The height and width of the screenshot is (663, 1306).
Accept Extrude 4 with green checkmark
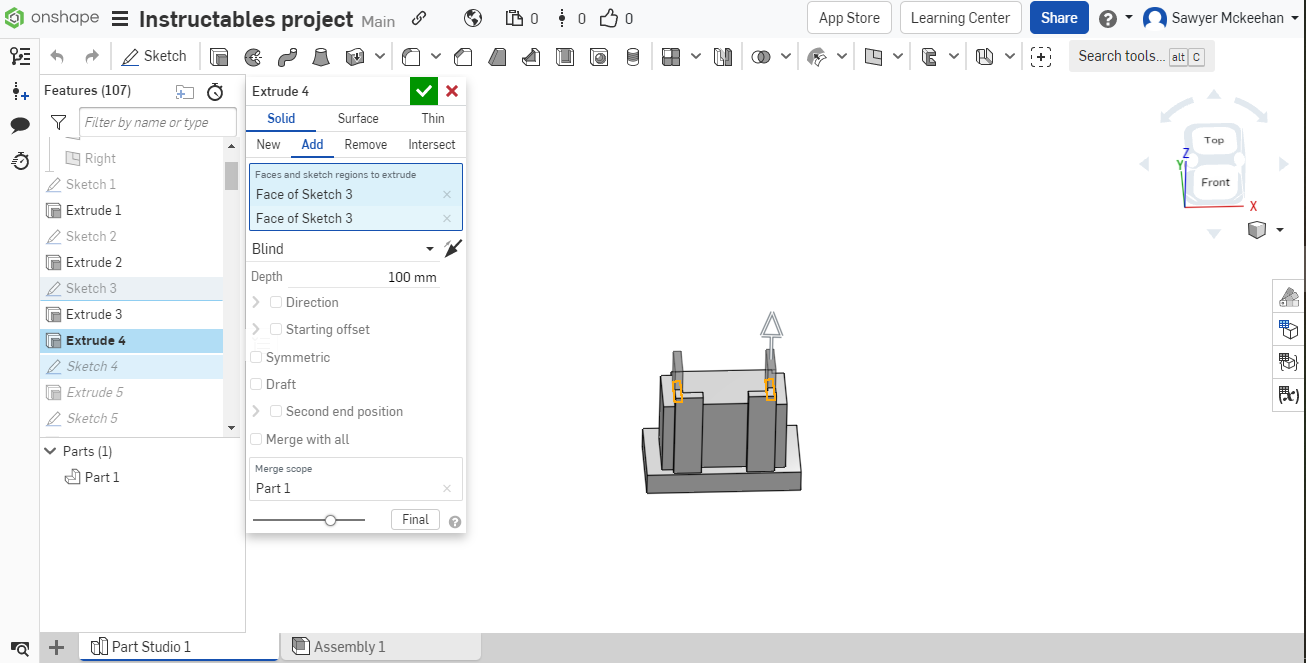[424, 91]
